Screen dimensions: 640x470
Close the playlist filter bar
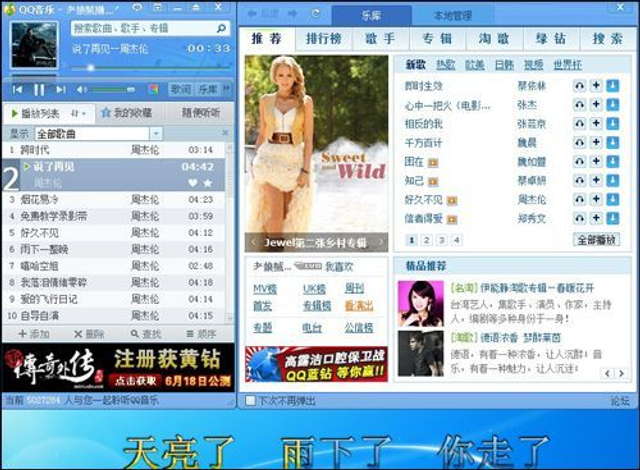pyautogui.click(x=225, y=133)
